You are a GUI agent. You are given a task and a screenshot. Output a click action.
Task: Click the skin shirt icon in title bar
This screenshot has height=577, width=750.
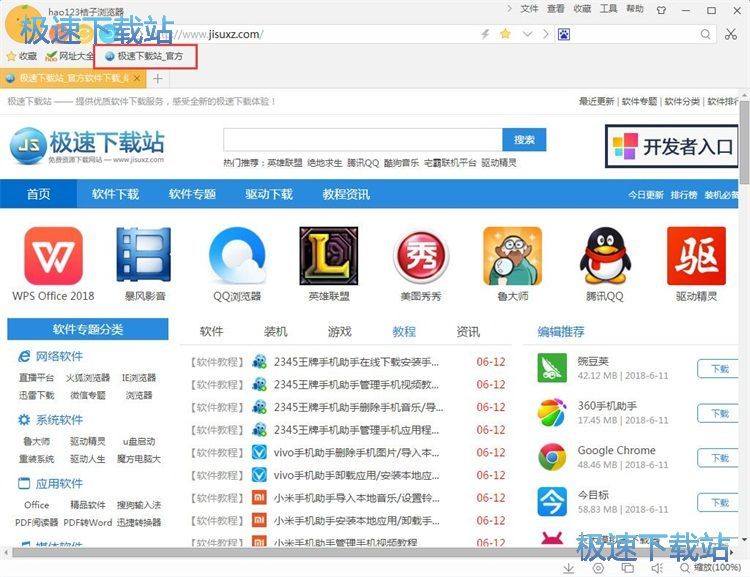pyautogui.click(x=661, y=10)
